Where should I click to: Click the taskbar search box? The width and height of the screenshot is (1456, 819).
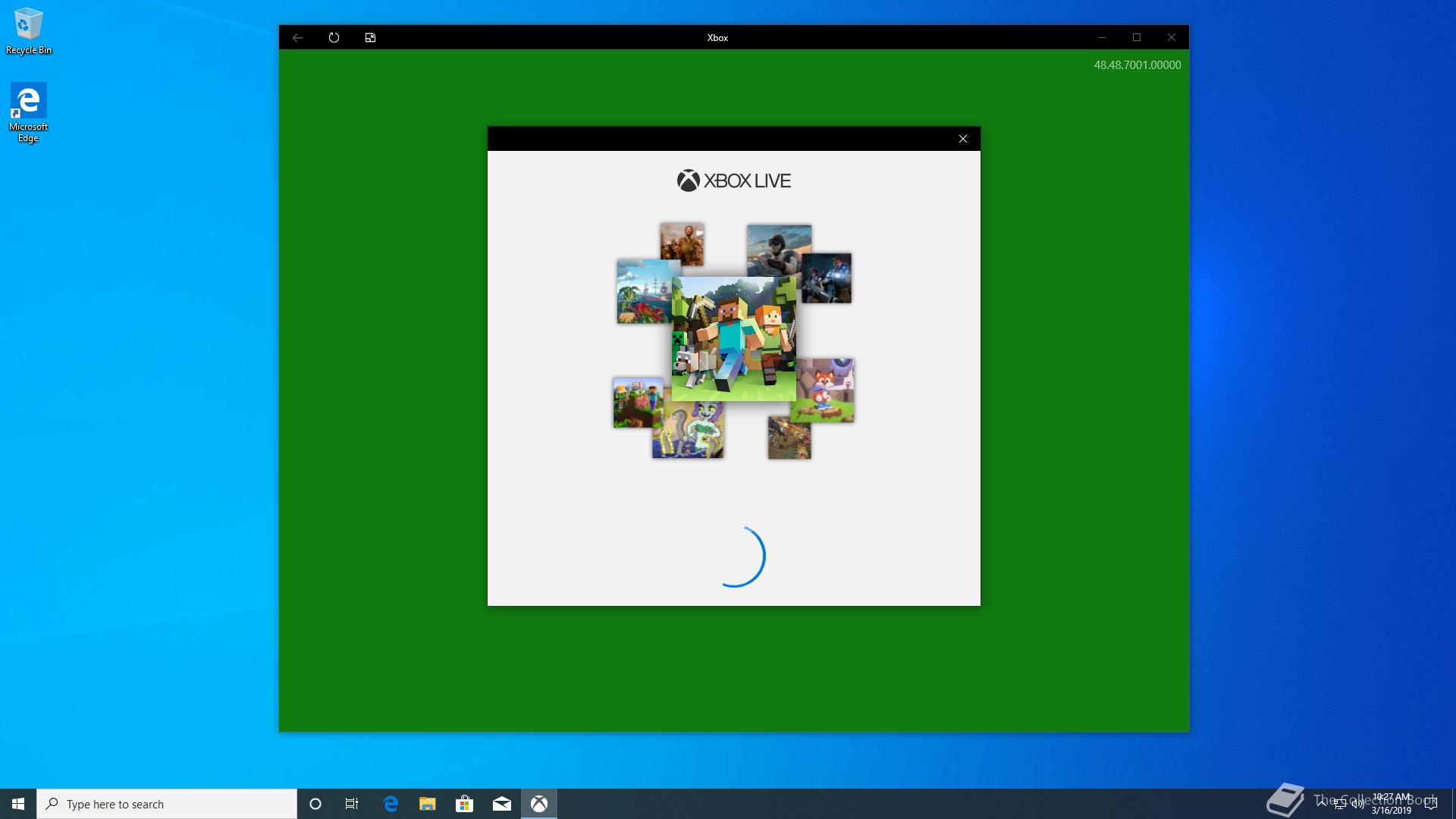pos(167,804)
